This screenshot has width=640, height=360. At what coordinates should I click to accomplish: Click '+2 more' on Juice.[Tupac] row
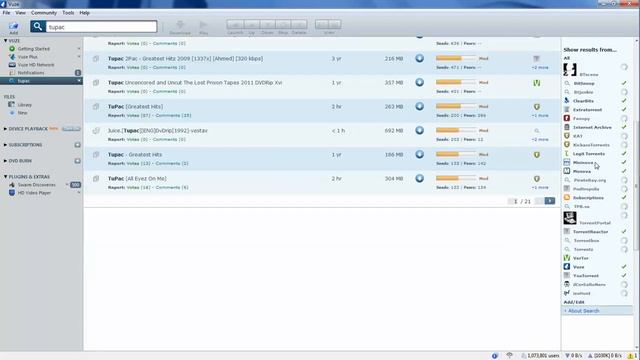[540, 140]
